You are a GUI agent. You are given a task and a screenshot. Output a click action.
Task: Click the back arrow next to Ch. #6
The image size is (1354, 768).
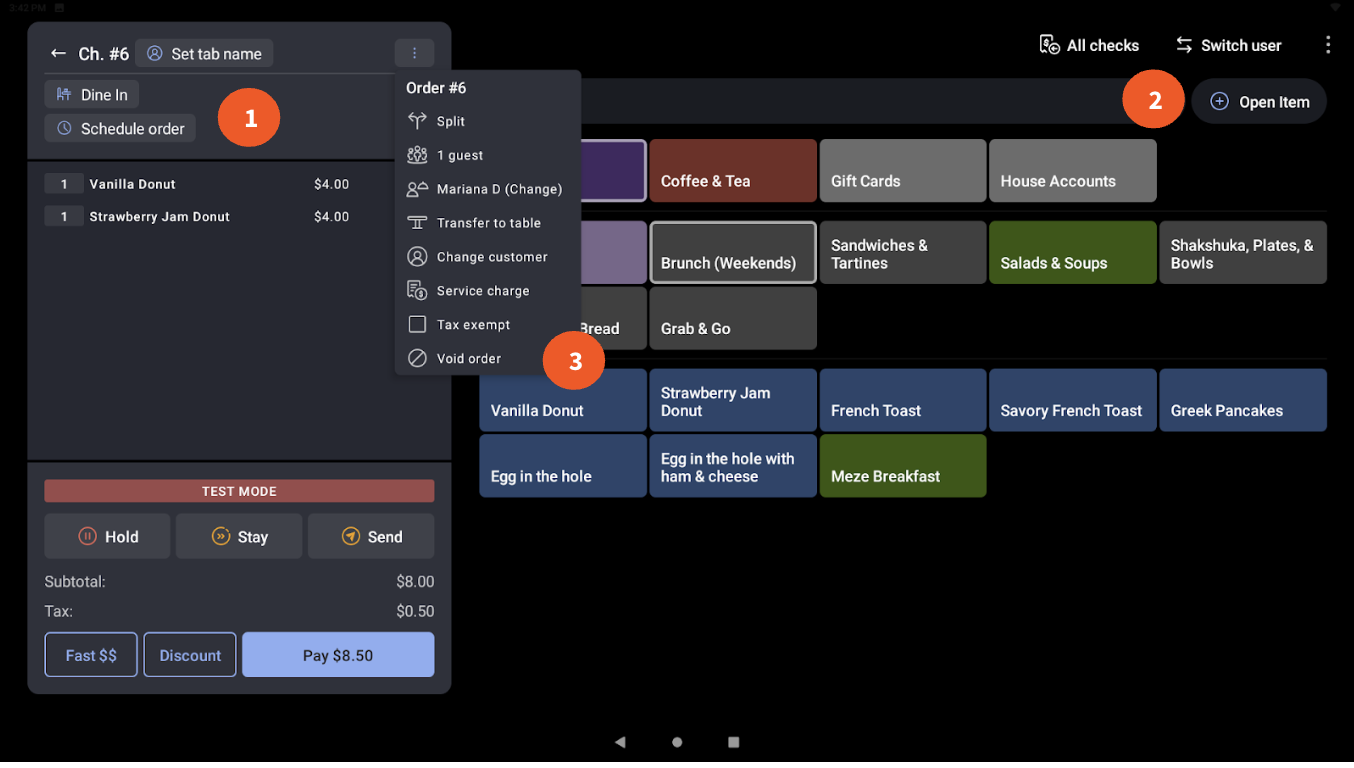pos(58,53)
